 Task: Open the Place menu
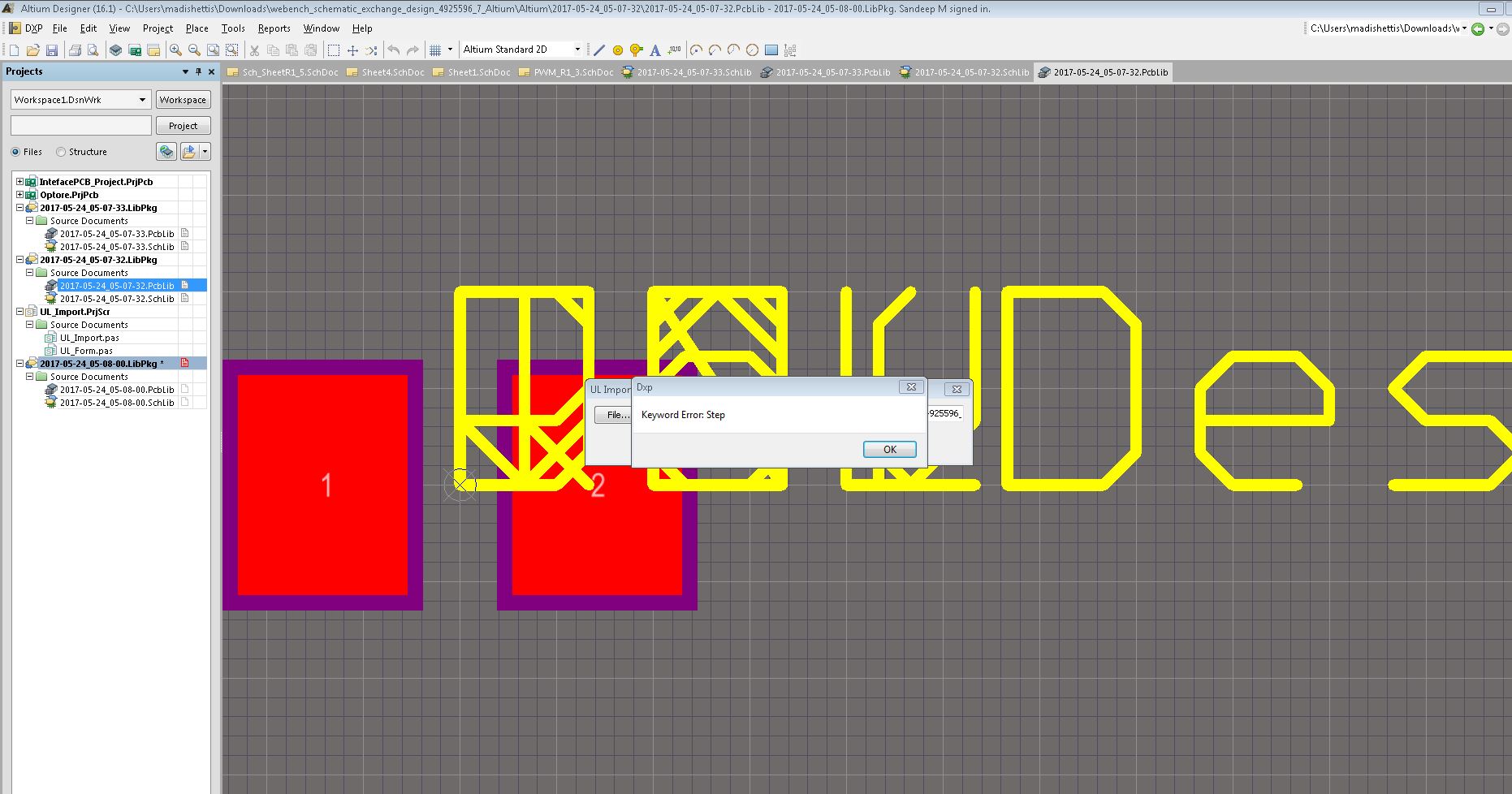pyautogui.click(x=197, y=28)
